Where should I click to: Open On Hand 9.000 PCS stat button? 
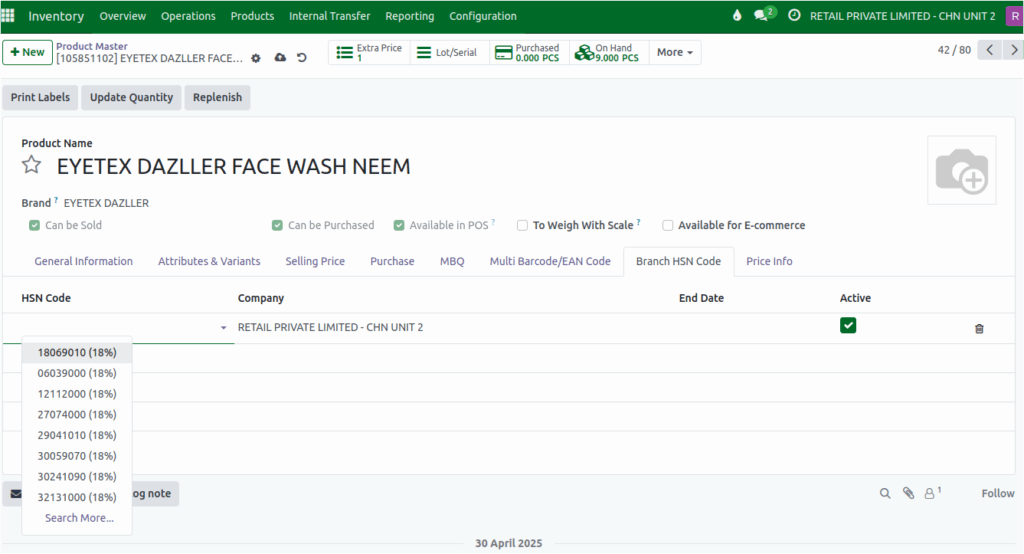click(609, 52)
